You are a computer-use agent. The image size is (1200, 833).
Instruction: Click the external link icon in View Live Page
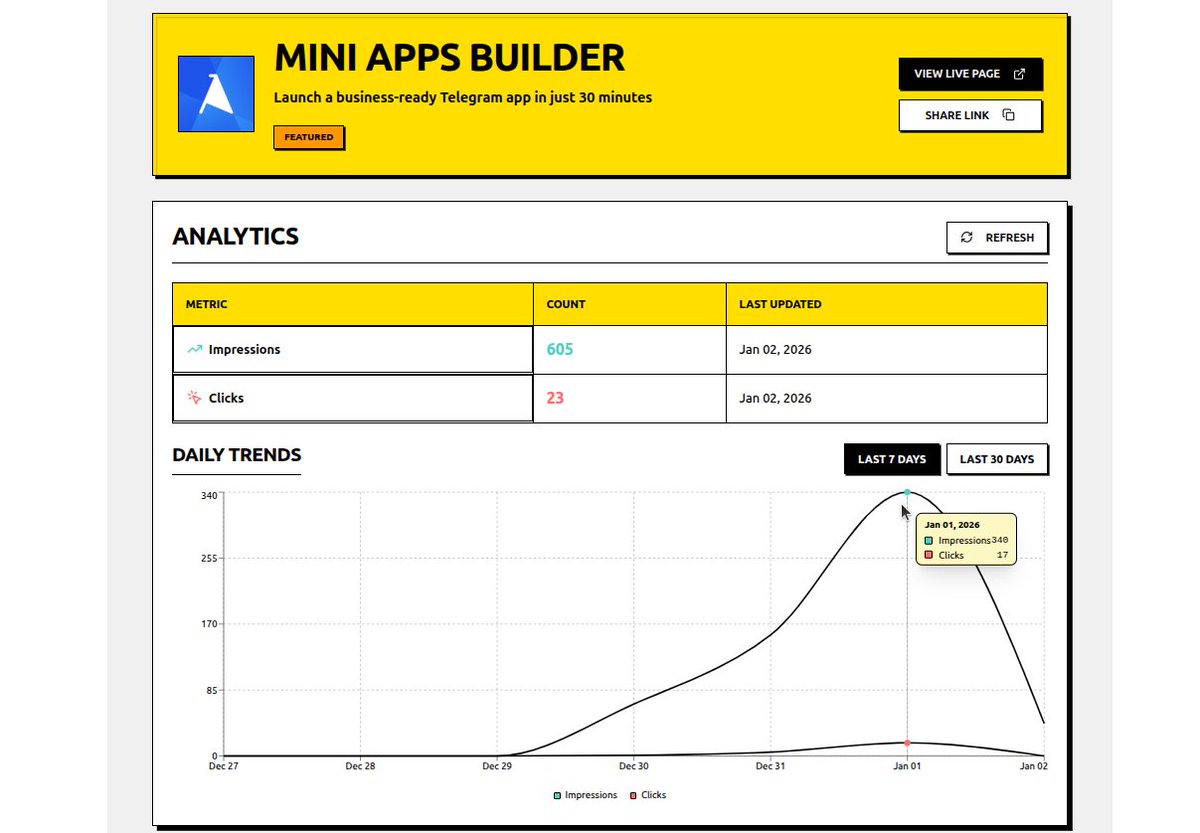click(1019, 74)
